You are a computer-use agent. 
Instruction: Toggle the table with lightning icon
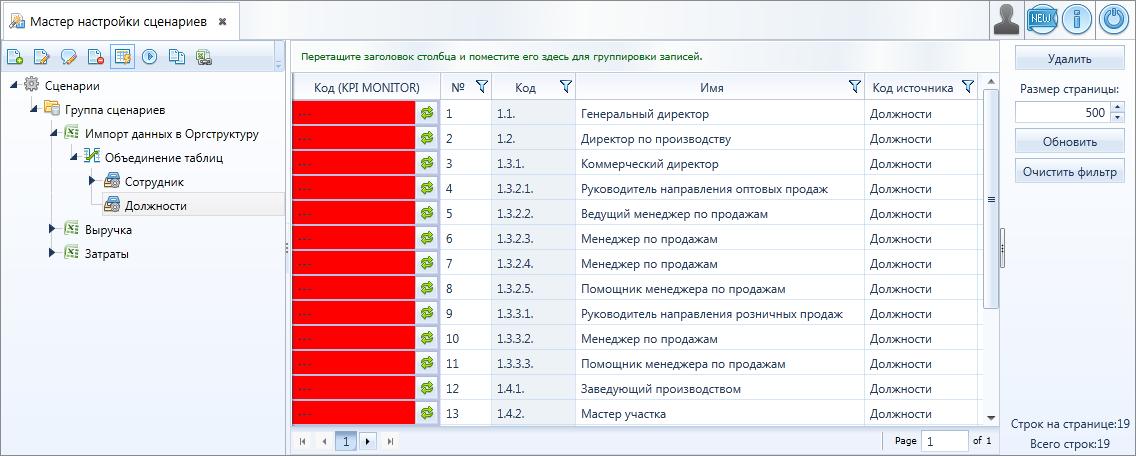point(122,56)
